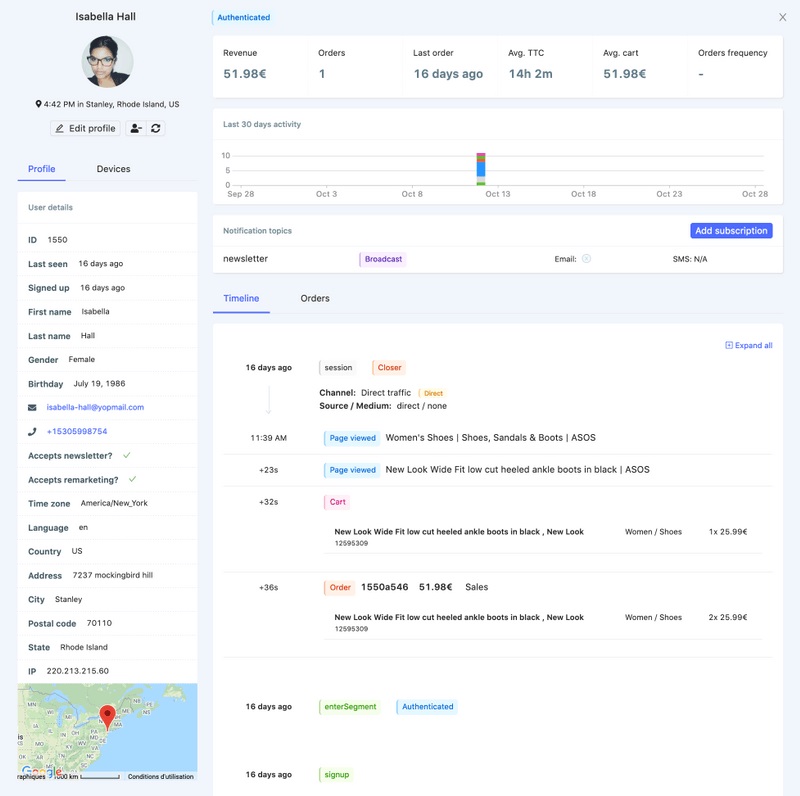Switch to the Devices tab
This screenshot has height=796, width=800.
[113, 169]
